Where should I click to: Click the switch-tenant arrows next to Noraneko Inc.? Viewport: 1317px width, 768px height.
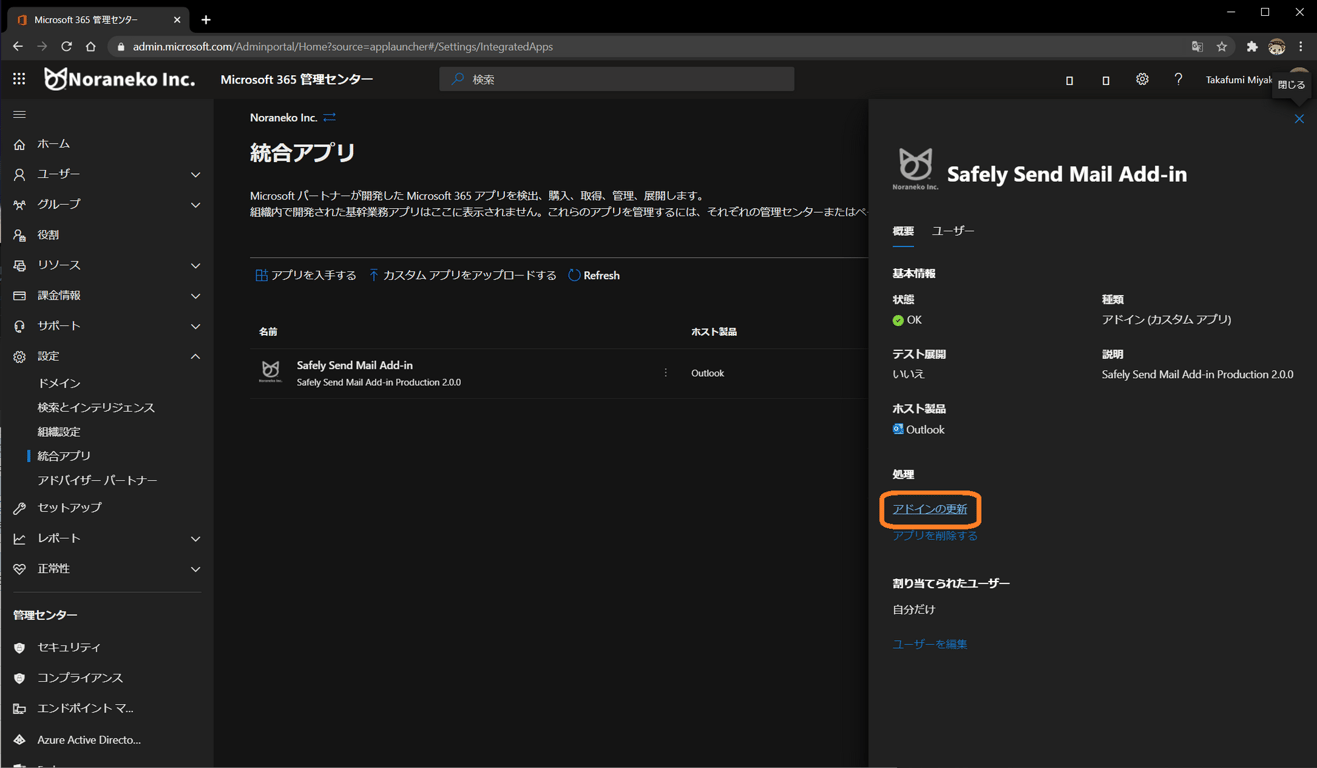[329, 118]
